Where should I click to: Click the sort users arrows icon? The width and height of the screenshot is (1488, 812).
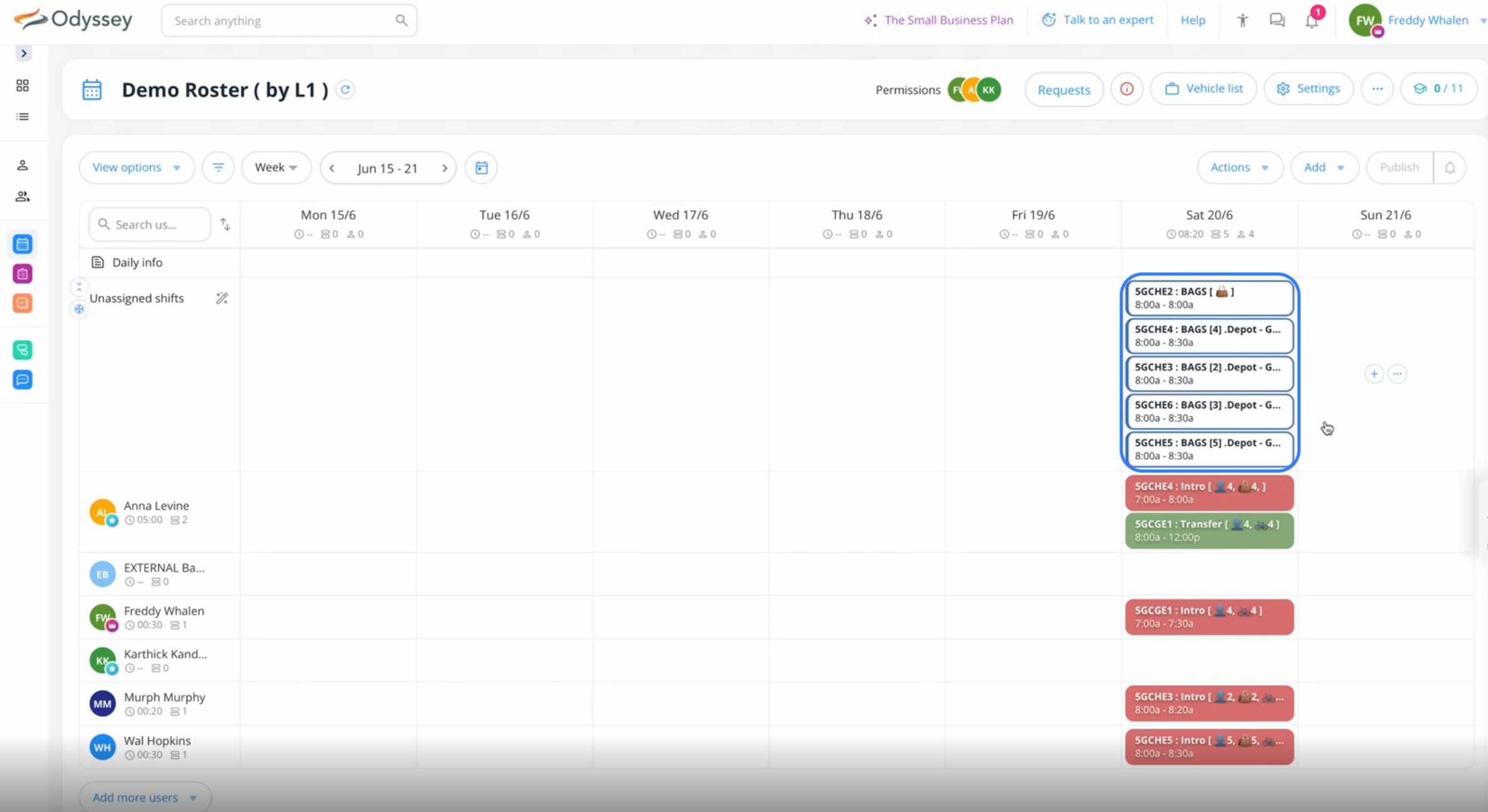coord(225,224)
